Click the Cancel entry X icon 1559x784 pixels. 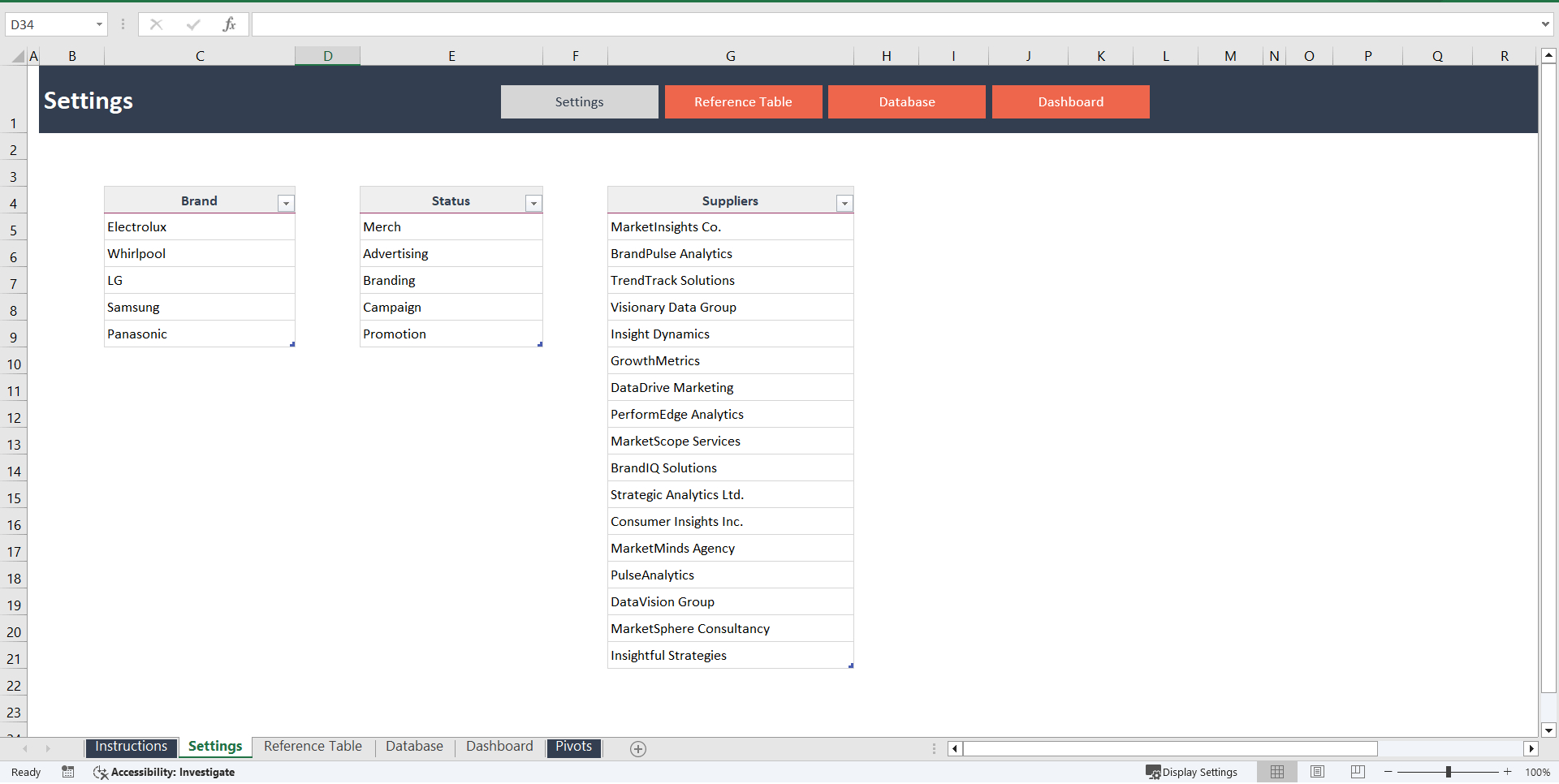[156, 24]
